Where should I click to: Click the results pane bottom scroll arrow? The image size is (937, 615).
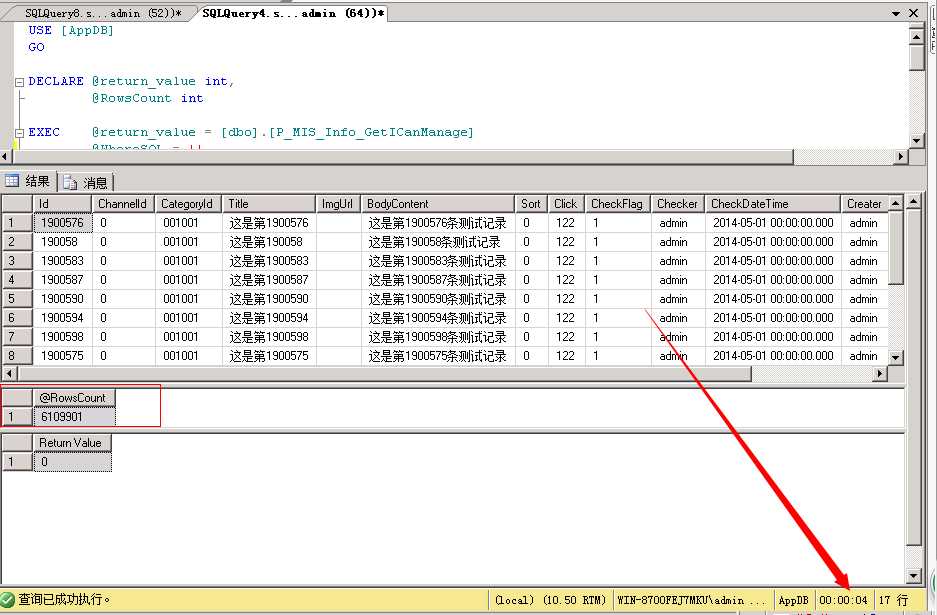[x=913, y=576]
